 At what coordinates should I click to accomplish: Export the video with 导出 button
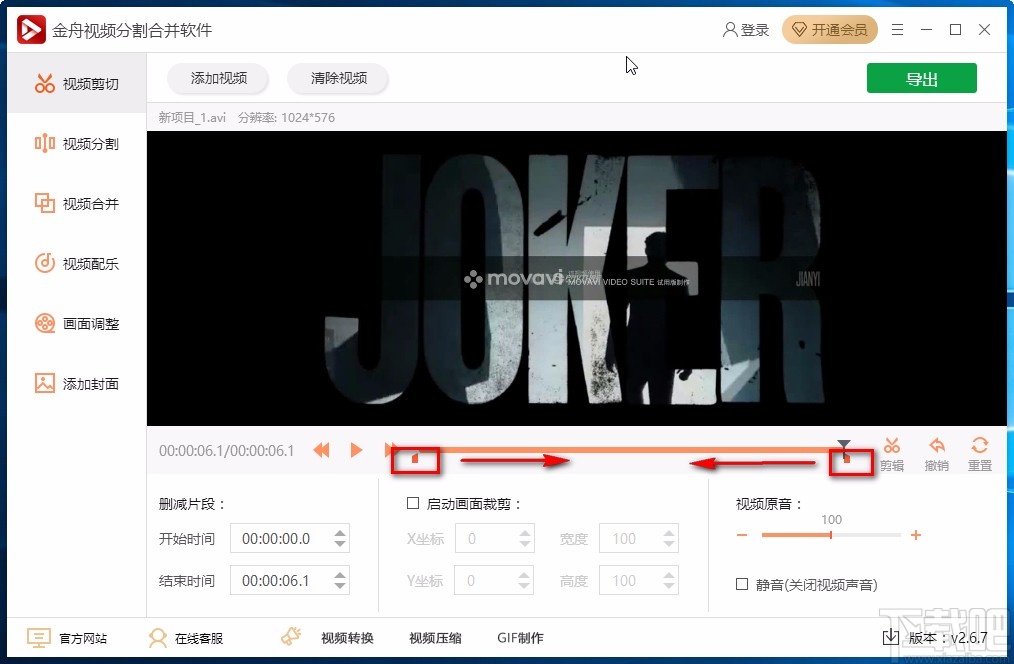pos(922,79)
